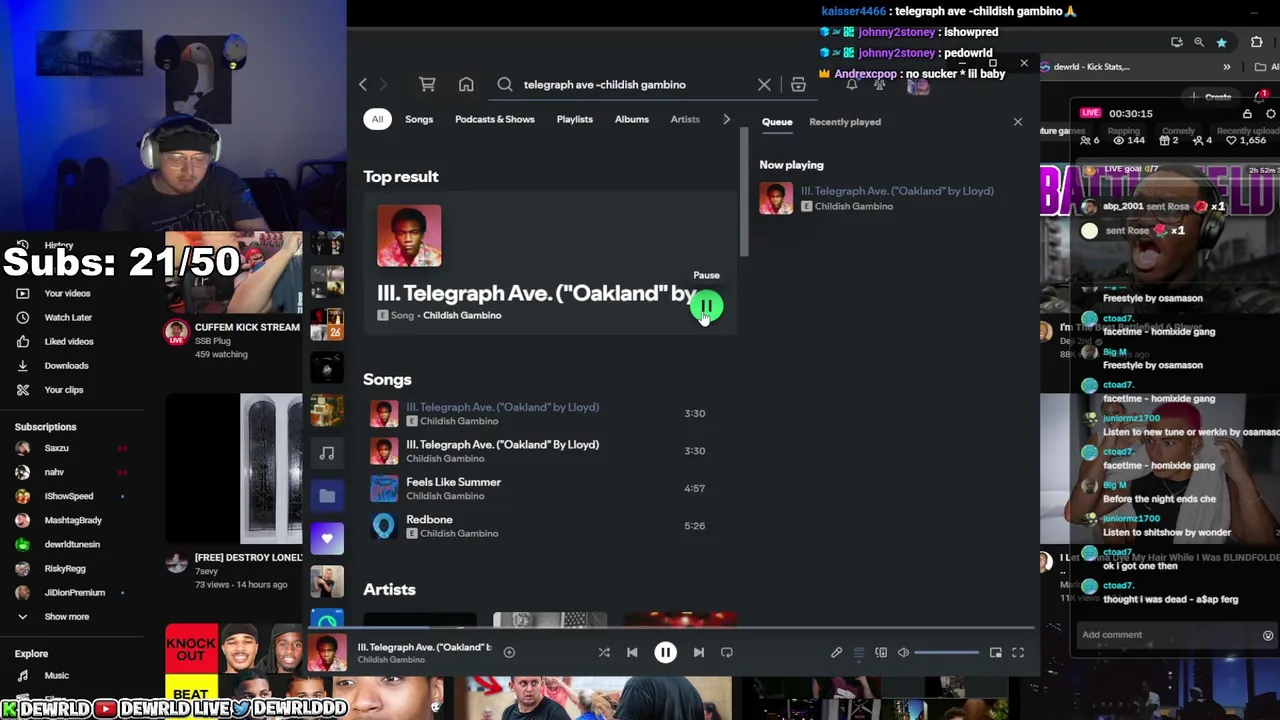Toggle repeat in player bar

(727, 652)
